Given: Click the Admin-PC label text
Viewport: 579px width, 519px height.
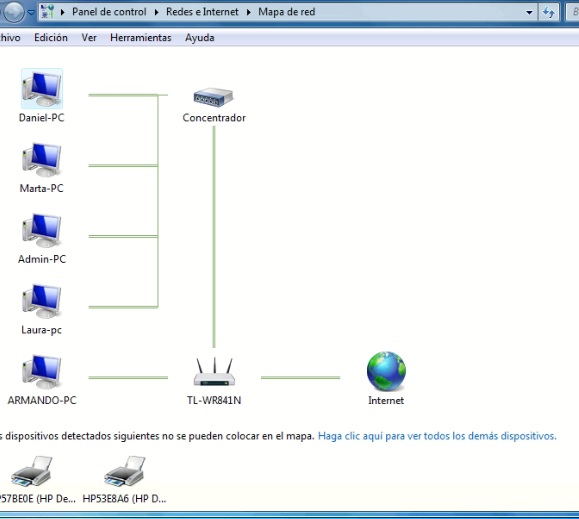Looking at the screenshot, I should [x=42, y=259].
